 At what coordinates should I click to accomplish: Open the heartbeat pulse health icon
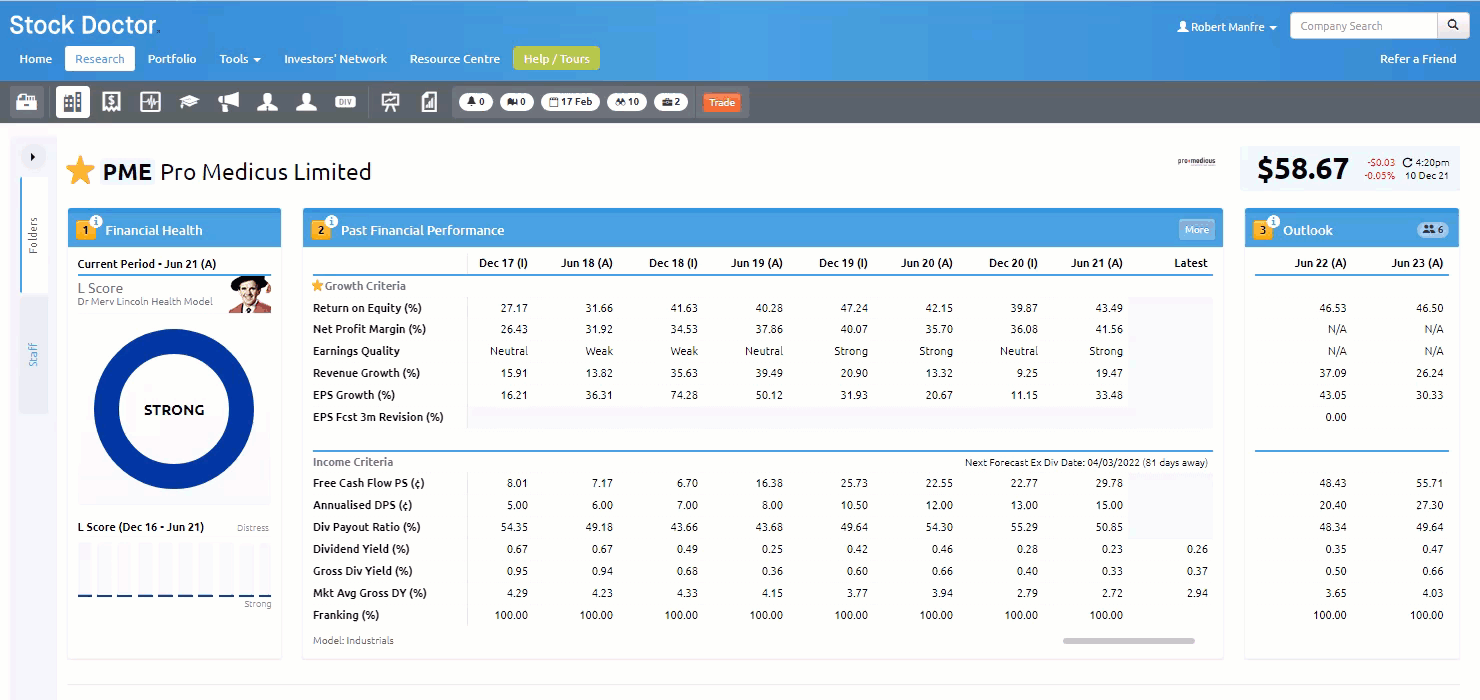150,102
